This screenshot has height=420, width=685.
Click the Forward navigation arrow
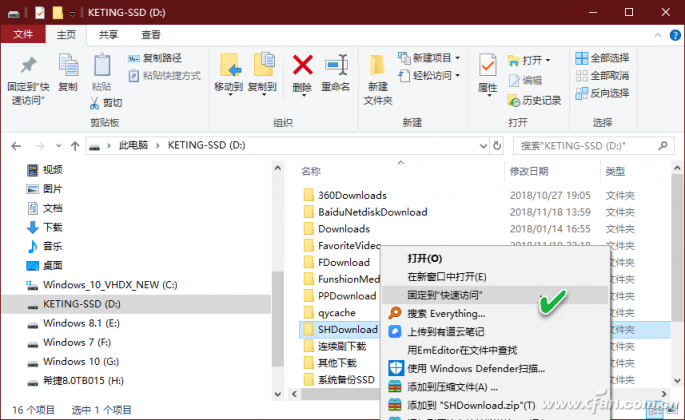[39, 146]
